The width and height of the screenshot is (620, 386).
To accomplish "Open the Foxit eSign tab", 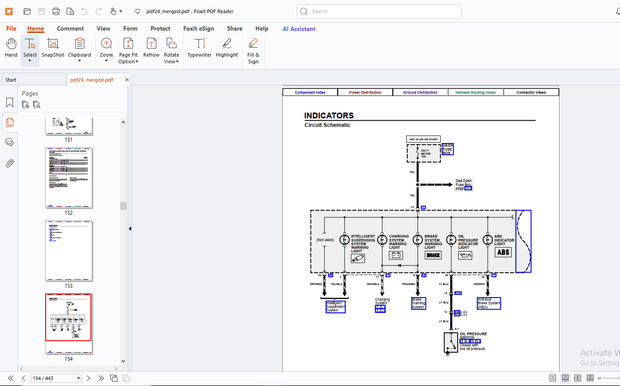I will point(198,28).
